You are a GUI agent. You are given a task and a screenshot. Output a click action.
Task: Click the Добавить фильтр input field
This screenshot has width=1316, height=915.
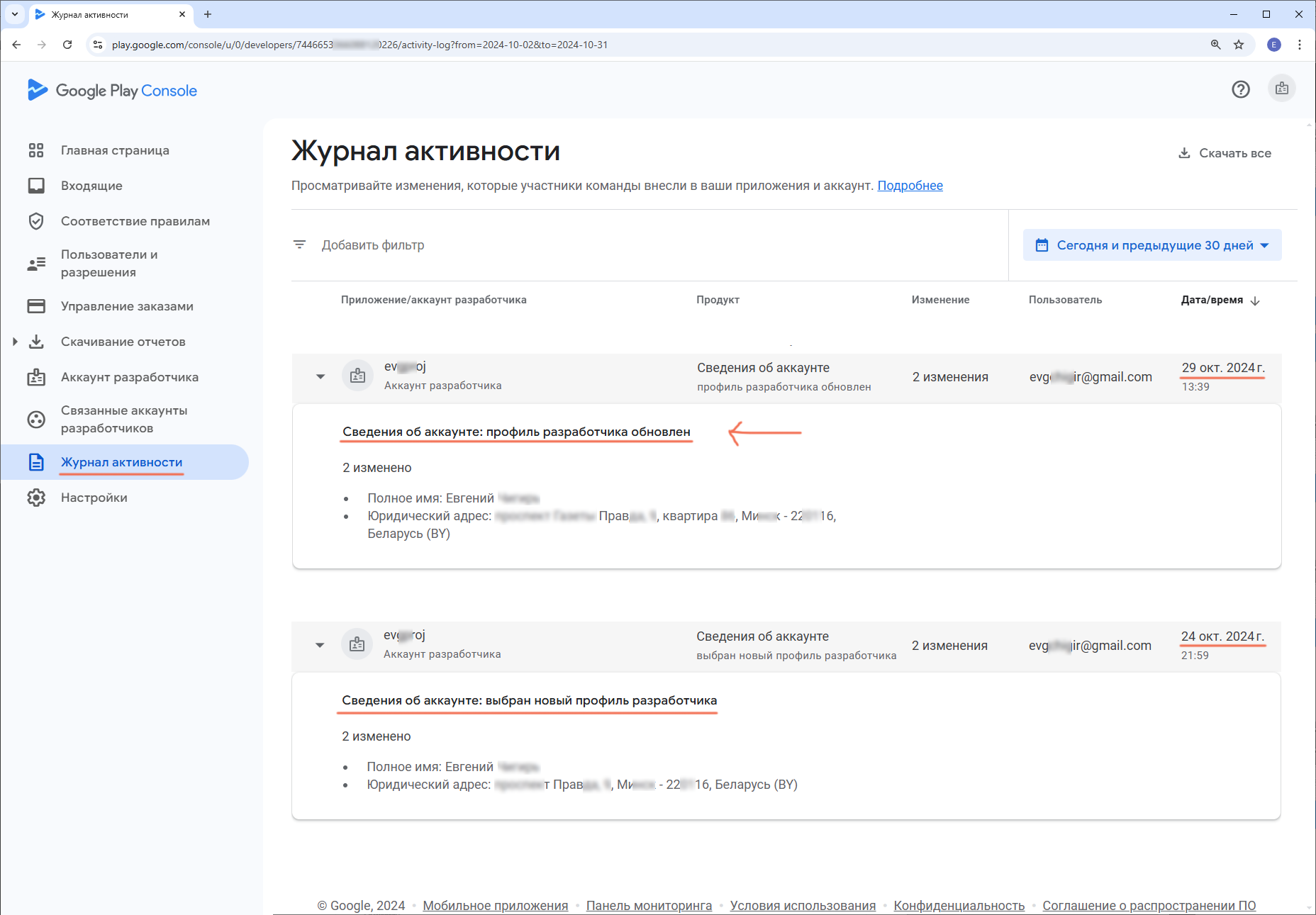click(x=373, y=245)
